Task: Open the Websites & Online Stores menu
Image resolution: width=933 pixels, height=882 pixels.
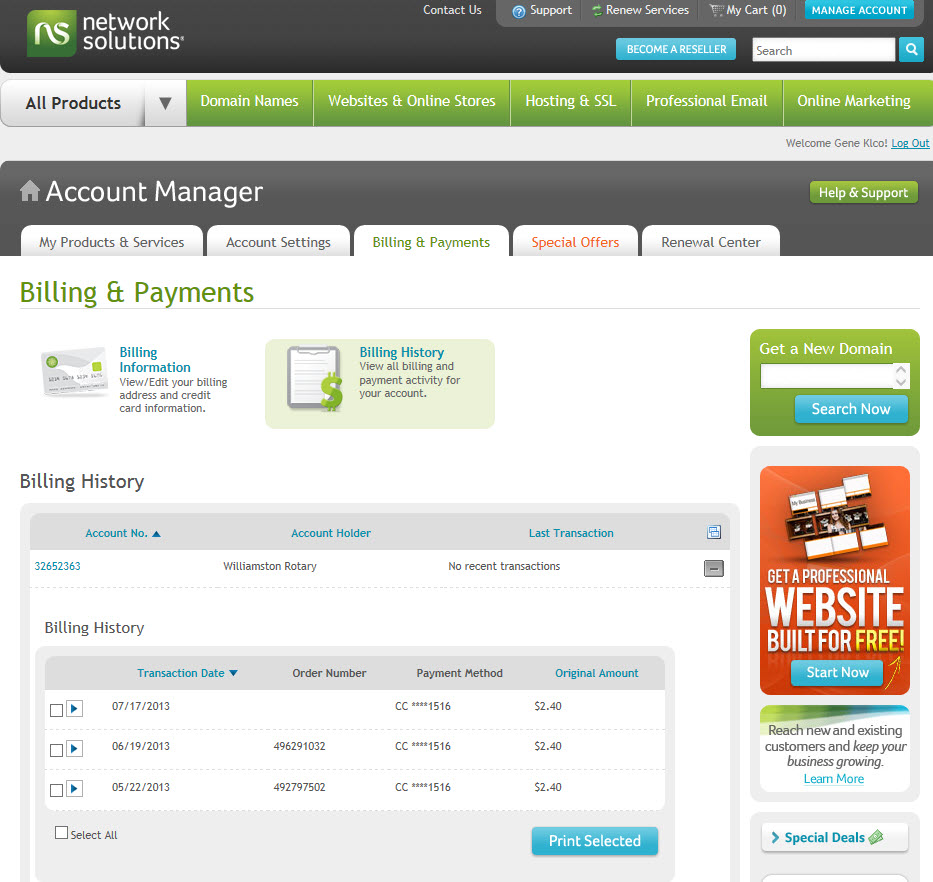Action: 412,102
